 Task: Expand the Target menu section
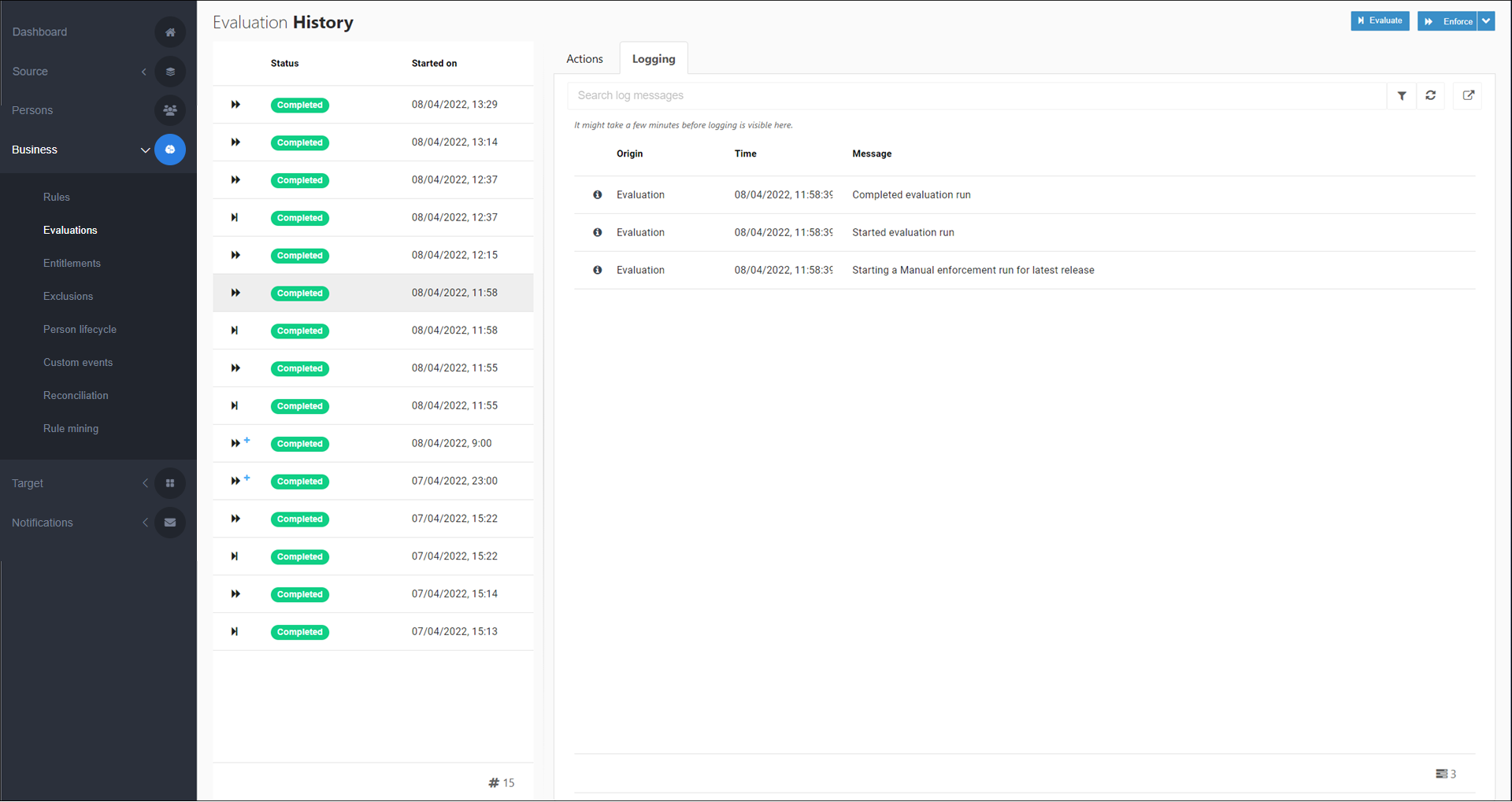coord(145,483)
